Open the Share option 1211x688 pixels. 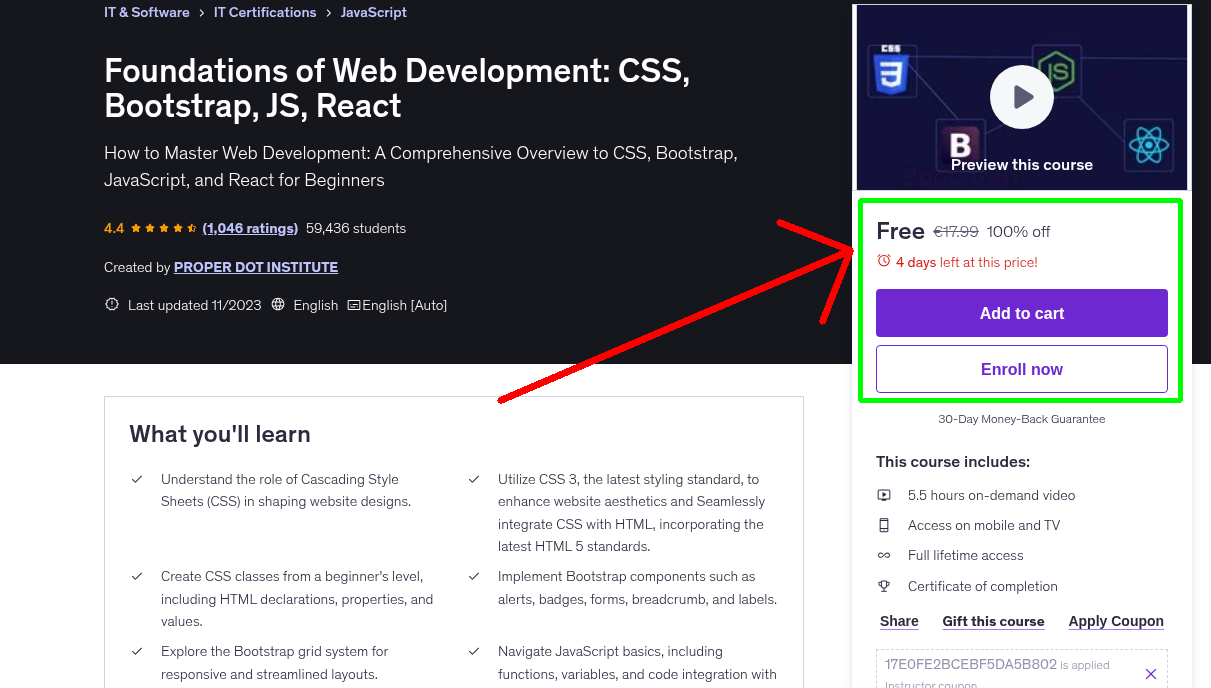pyautogui.click(x=898, y=621)
